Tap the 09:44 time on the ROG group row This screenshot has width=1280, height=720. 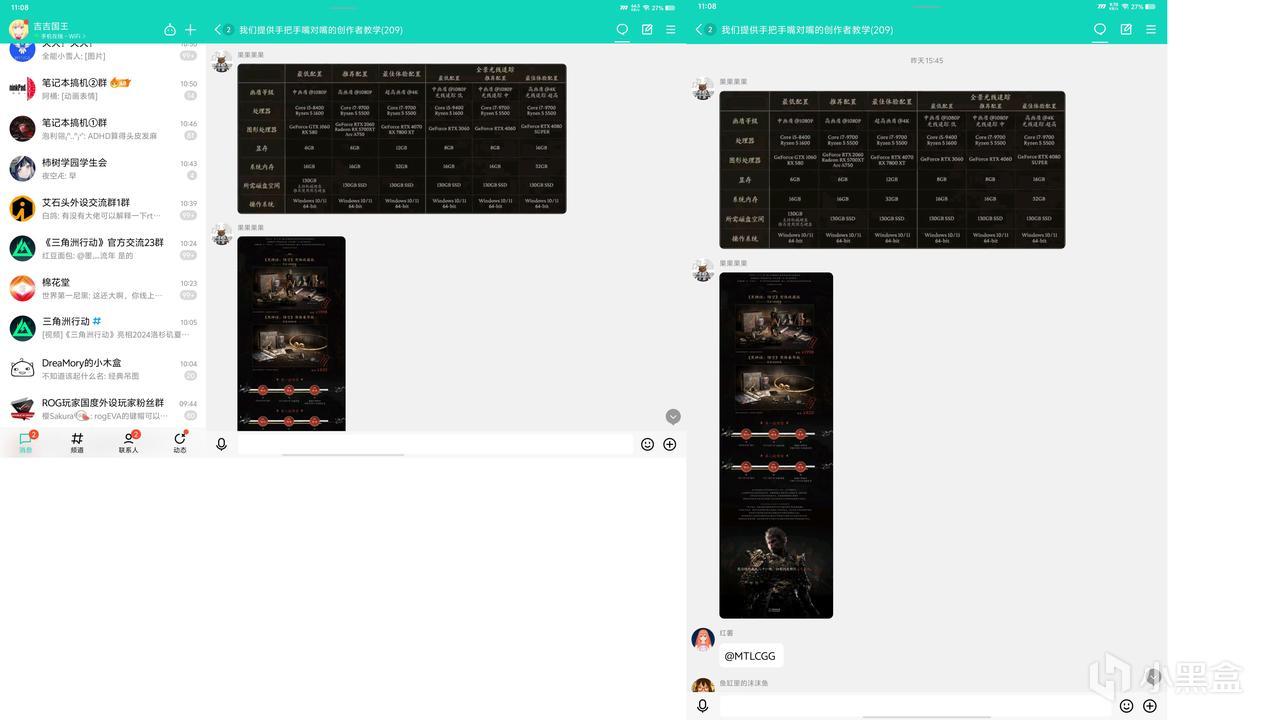(x=188, y=403)
